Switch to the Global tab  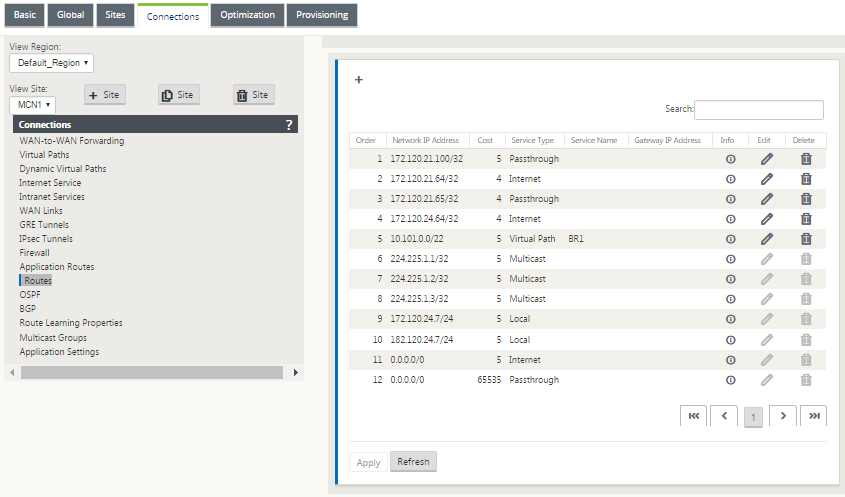click(x=71, y=15)
